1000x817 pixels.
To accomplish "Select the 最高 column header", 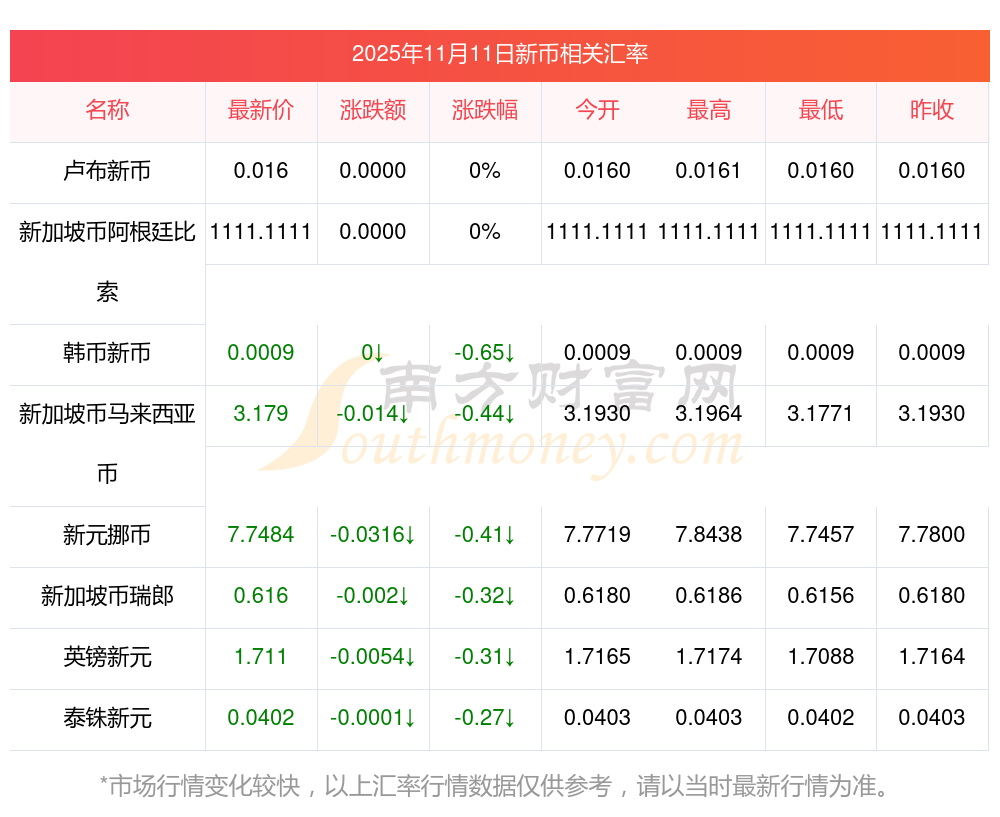I will (709, 110).
